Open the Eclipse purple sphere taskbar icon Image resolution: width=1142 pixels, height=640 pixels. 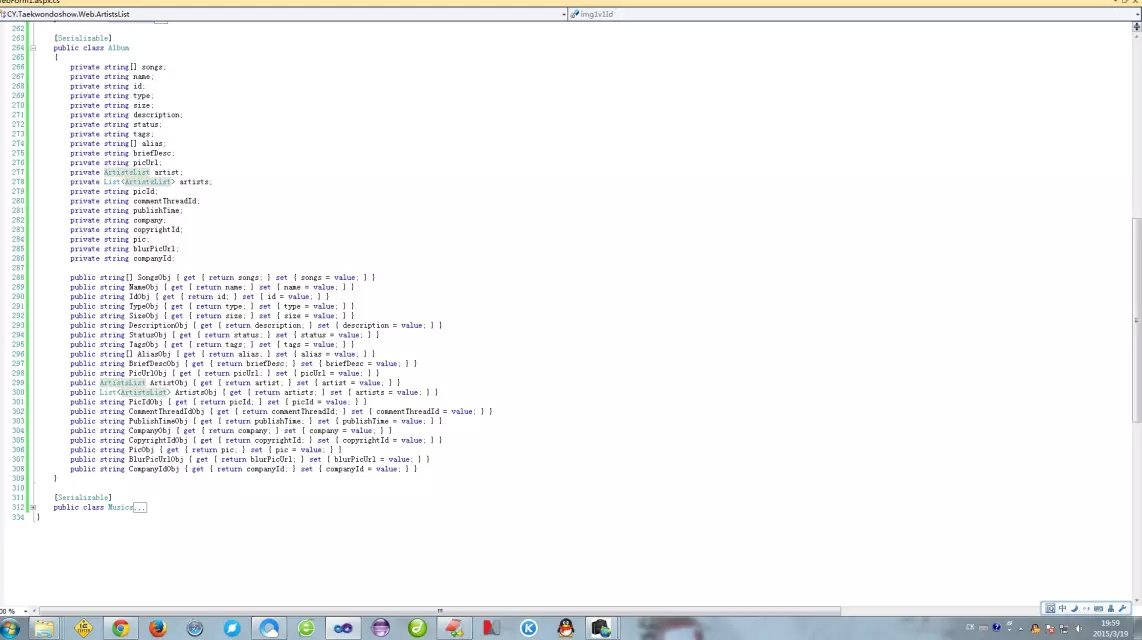380,628
